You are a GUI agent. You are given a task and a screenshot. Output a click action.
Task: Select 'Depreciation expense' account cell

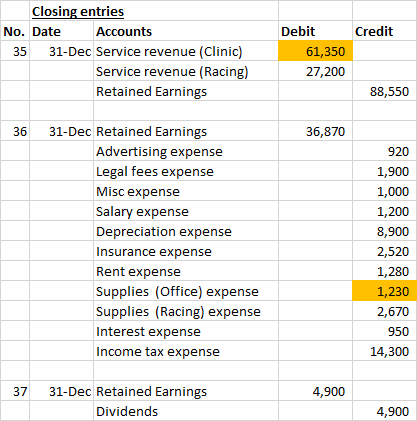pyautogui.click(x=186, y=231)
